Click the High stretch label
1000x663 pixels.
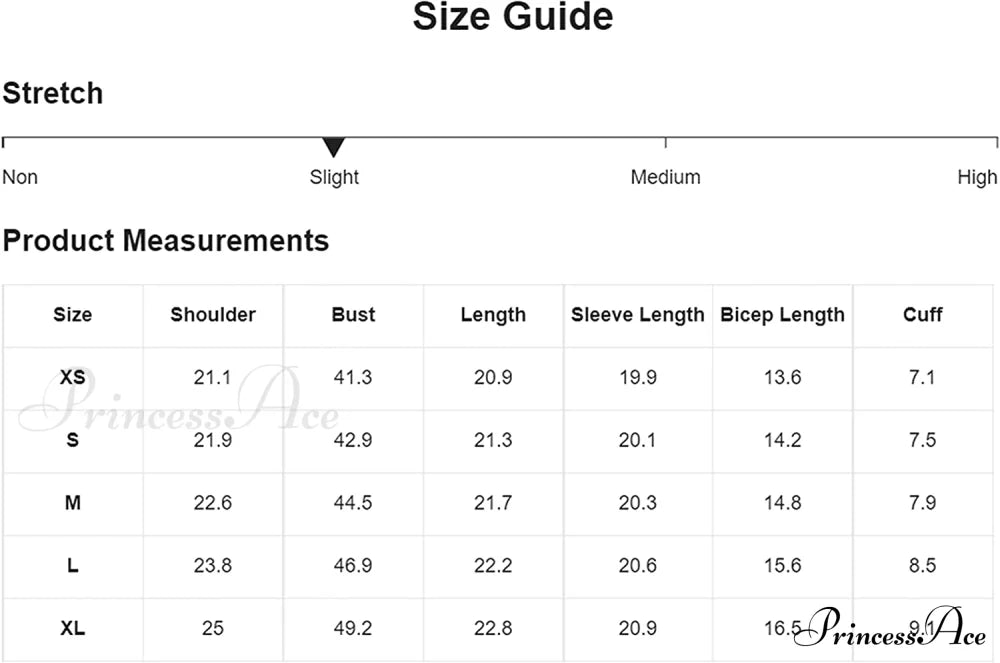click(977, 177)
